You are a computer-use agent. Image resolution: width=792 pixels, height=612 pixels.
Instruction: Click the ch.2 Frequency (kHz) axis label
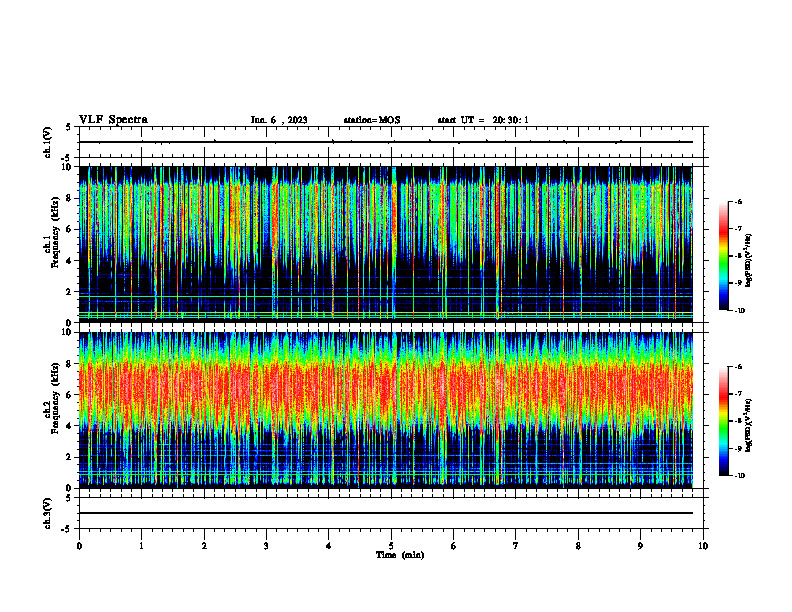point(52,398)
